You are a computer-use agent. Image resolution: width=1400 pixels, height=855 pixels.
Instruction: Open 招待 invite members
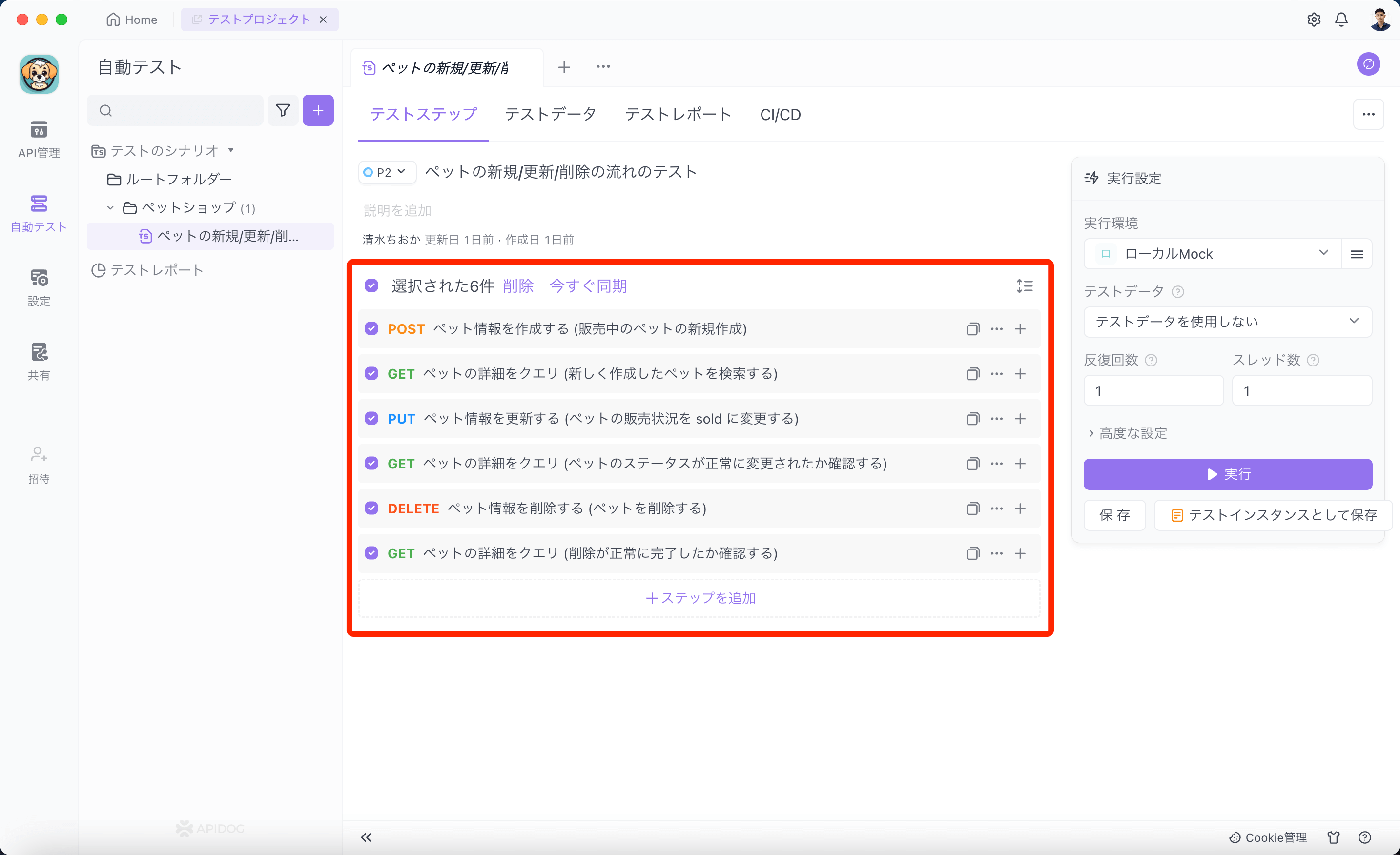(39, 465)
